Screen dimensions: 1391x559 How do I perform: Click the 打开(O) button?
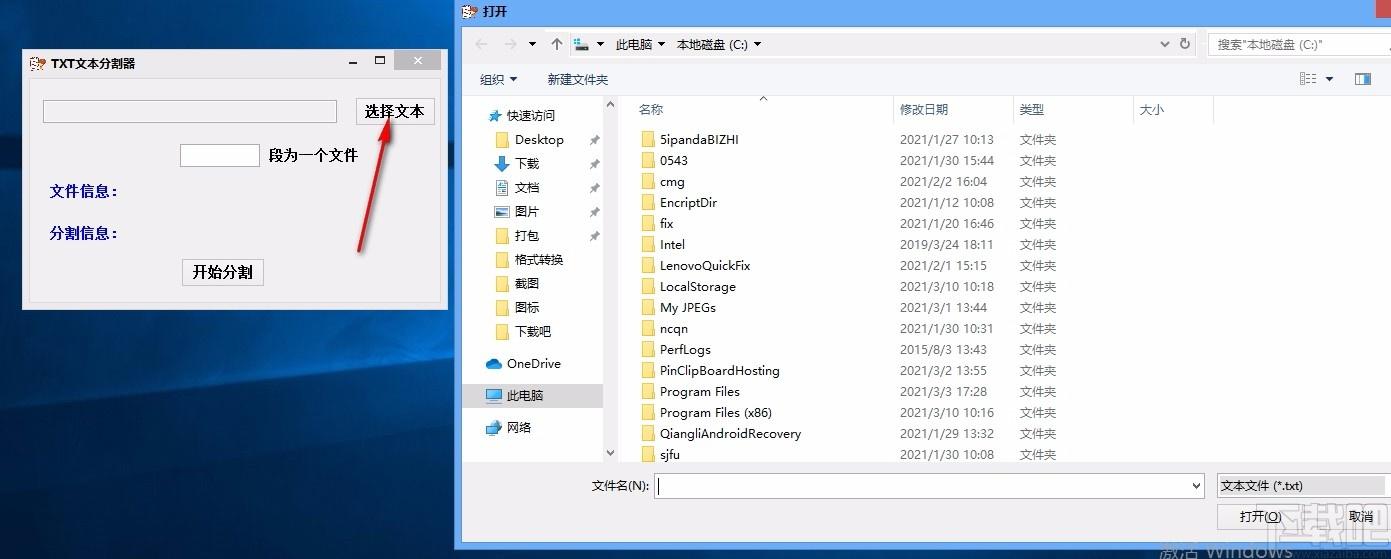coord(1259,516)
